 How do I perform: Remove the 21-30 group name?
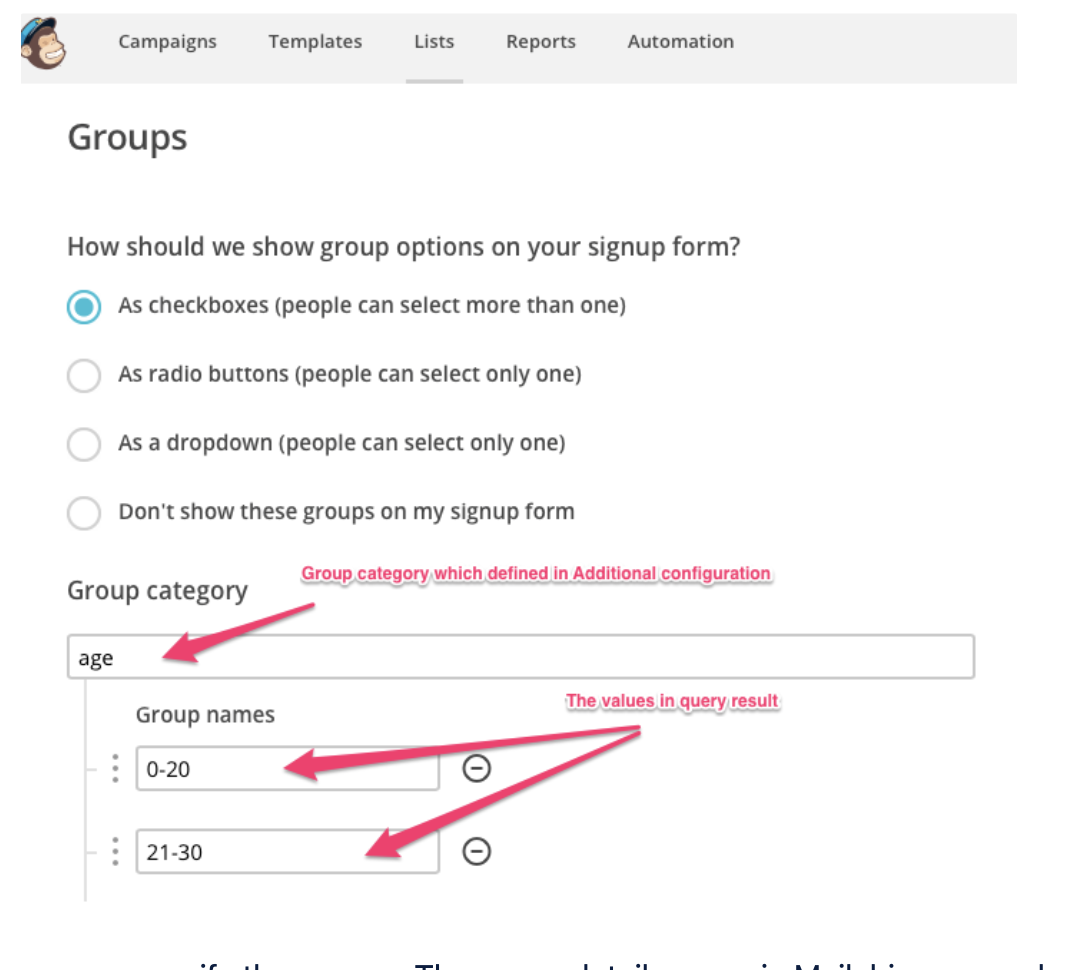point(477,851)
